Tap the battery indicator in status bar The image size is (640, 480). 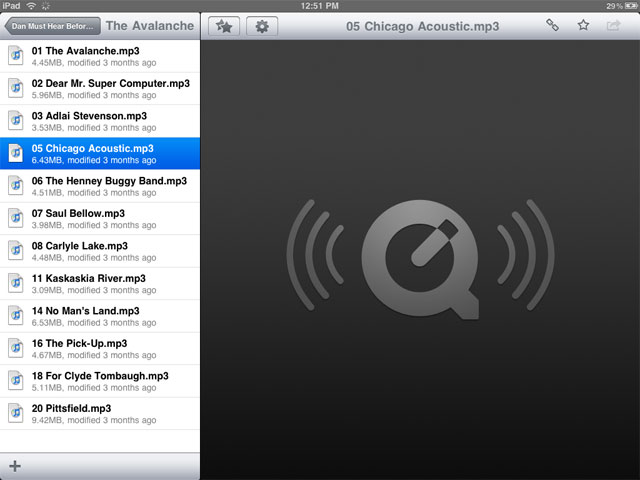631,6
